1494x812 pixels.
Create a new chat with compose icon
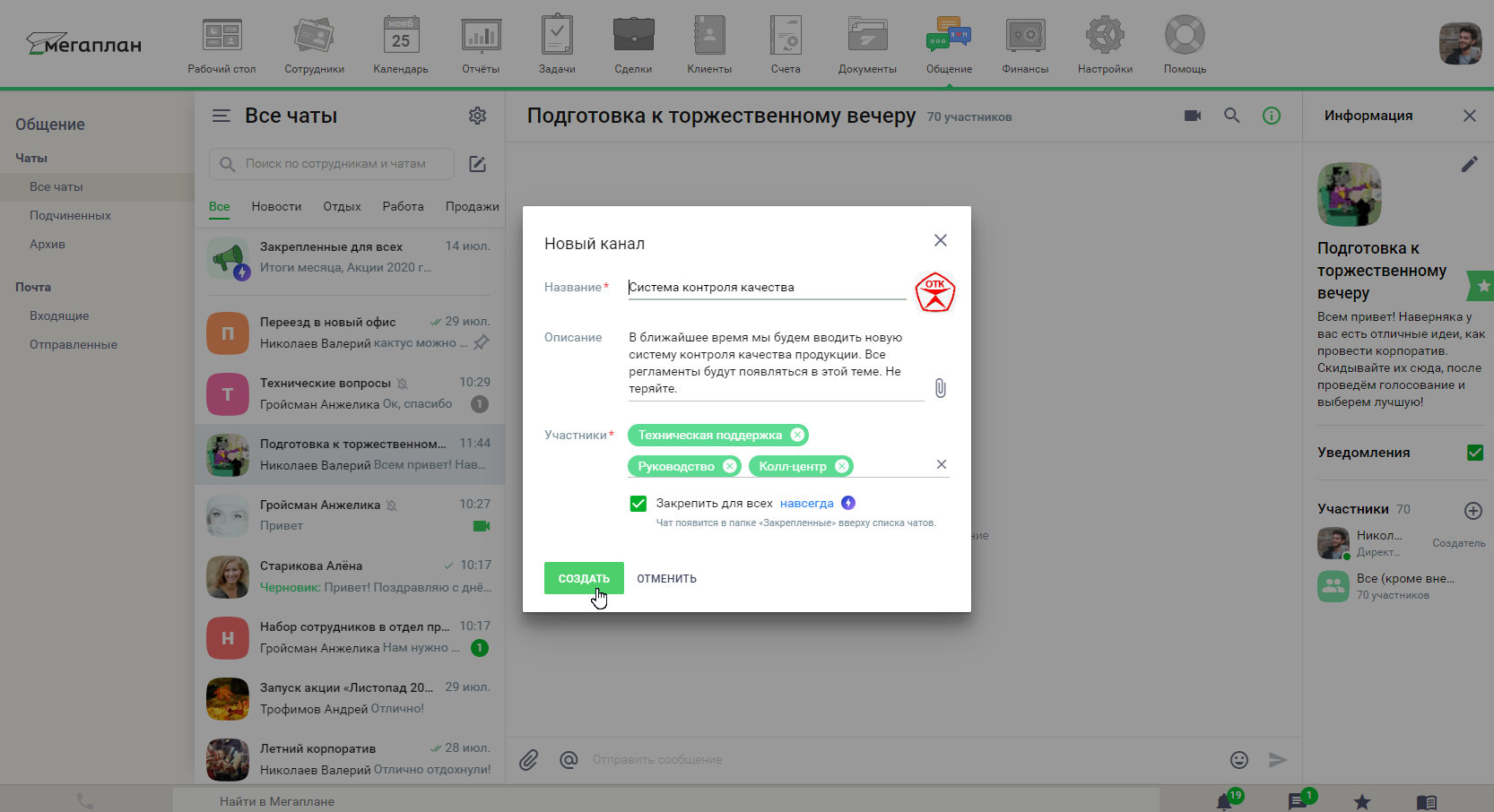tap(477, 164)
